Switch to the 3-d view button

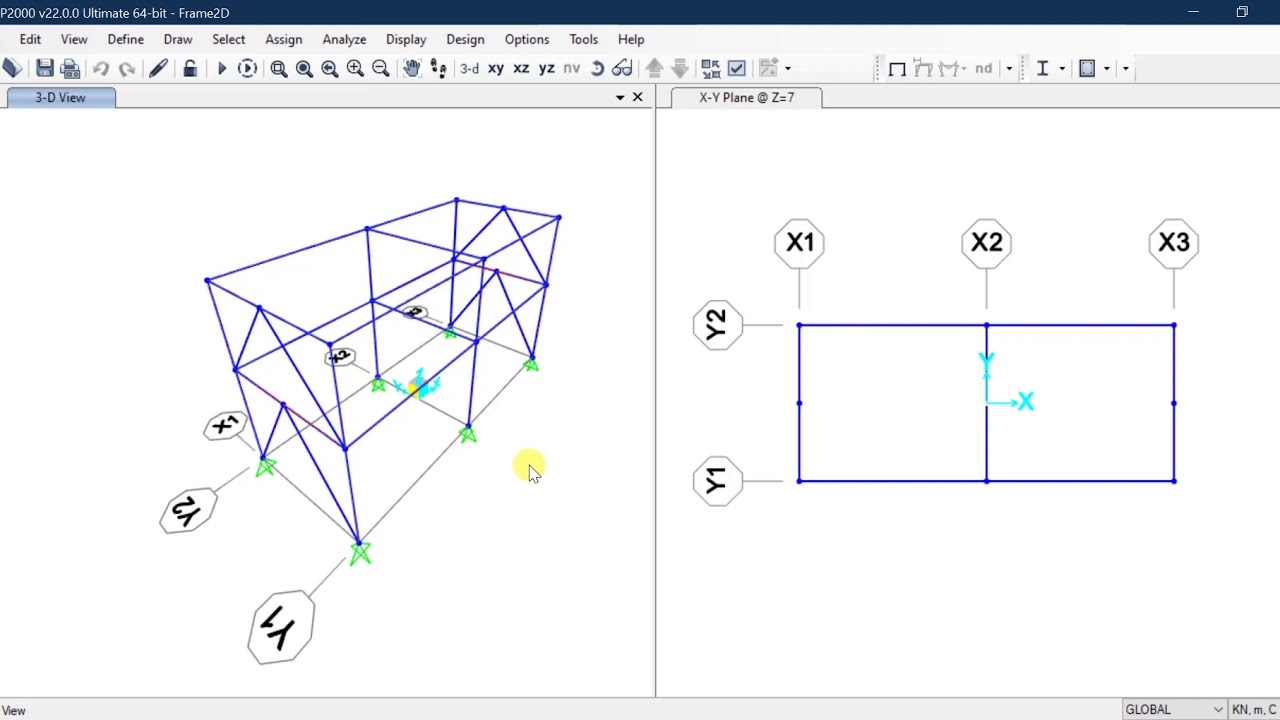[x=469, y=68]
